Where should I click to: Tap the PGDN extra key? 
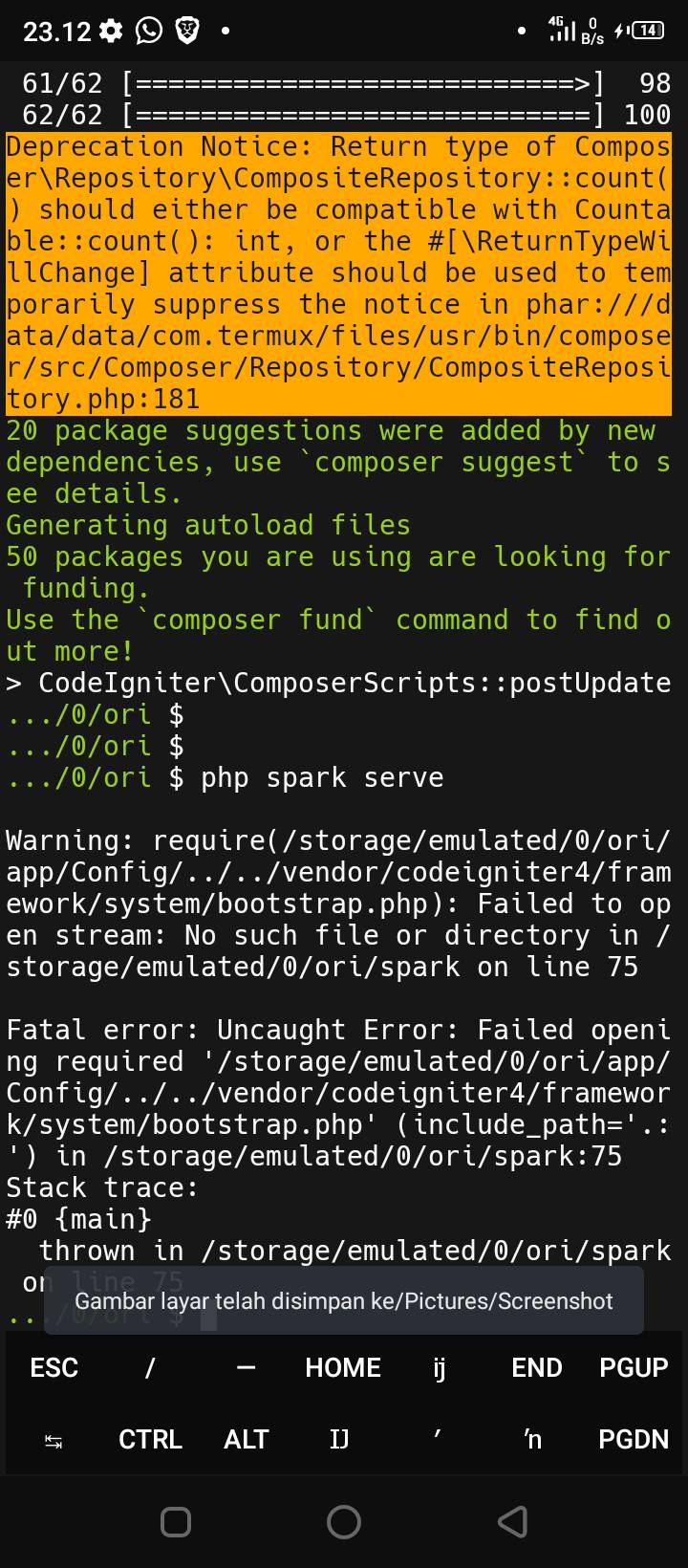coord(634,1439)
